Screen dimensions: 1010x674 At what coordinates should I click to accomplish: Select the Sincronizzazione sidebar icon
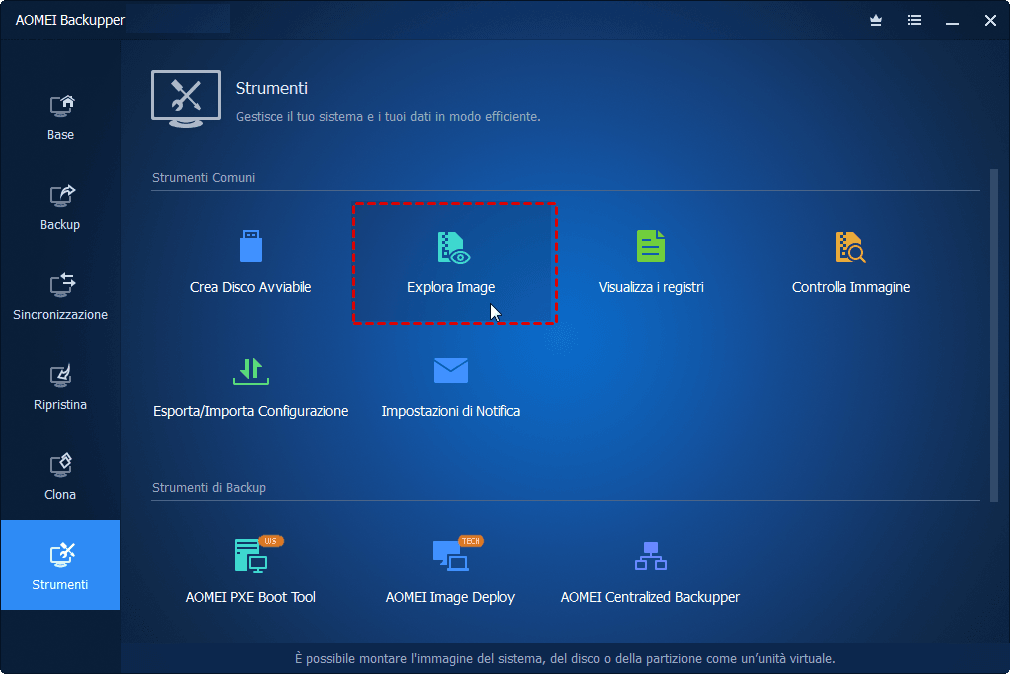(x=62, y=285)
